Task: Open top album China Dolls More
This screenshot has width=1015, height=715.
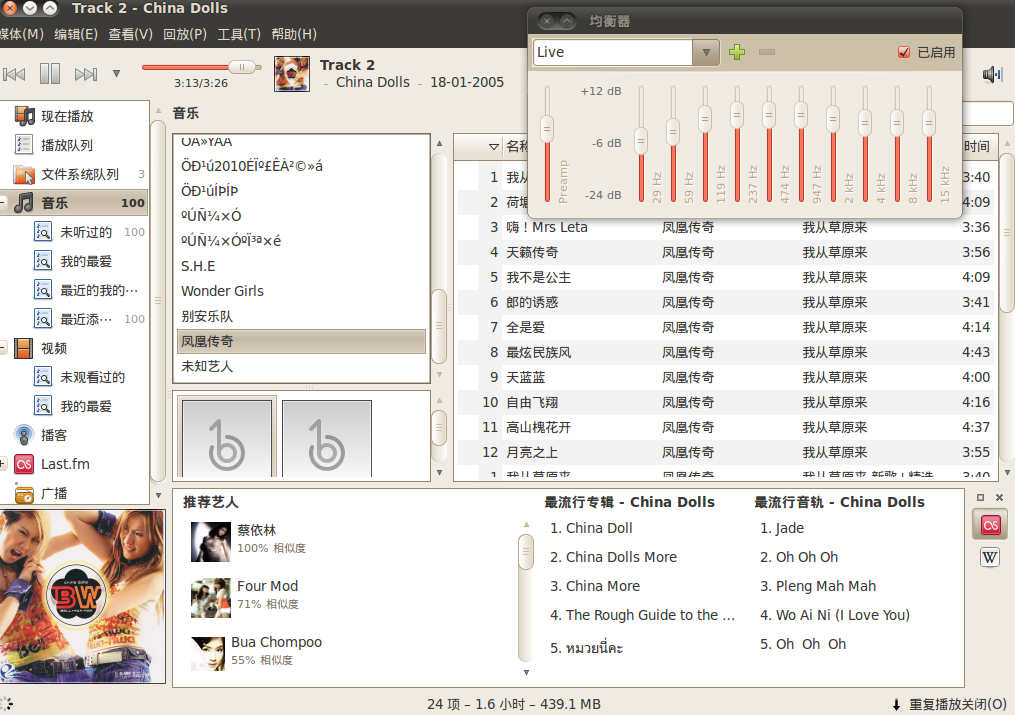Action: click(613, 557)
